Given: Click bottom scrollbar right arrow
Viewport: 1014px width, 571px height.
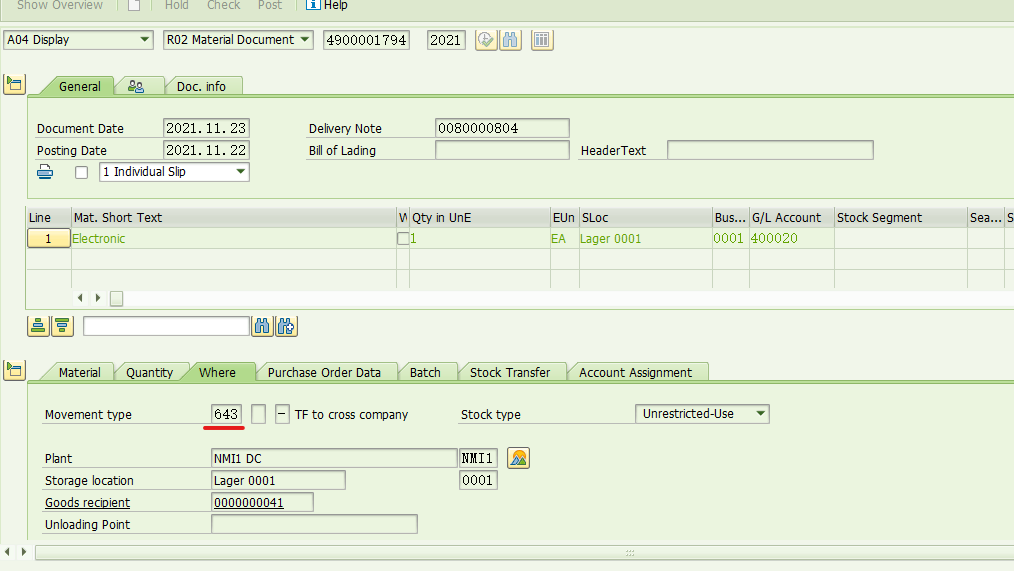Looking at the screenshot, I should tap(24, 552).
